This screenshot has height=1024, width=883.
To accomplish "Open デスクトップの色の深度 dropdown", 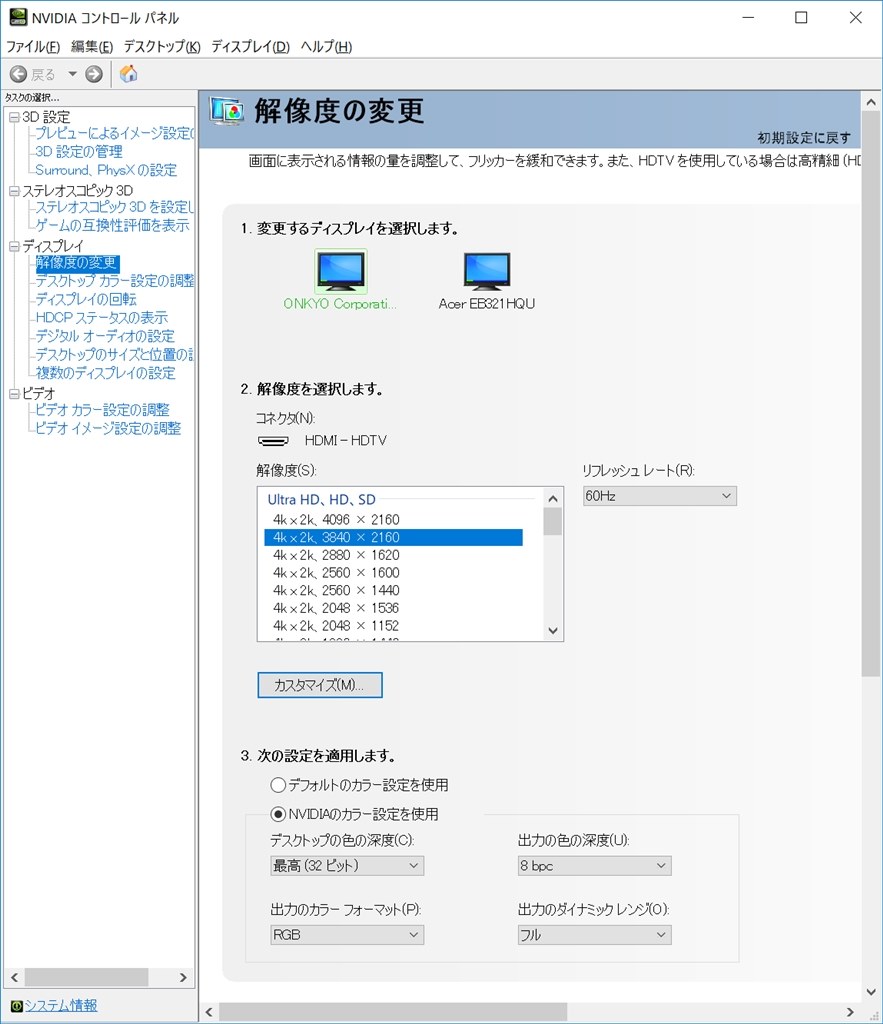I will pos(347,866).
